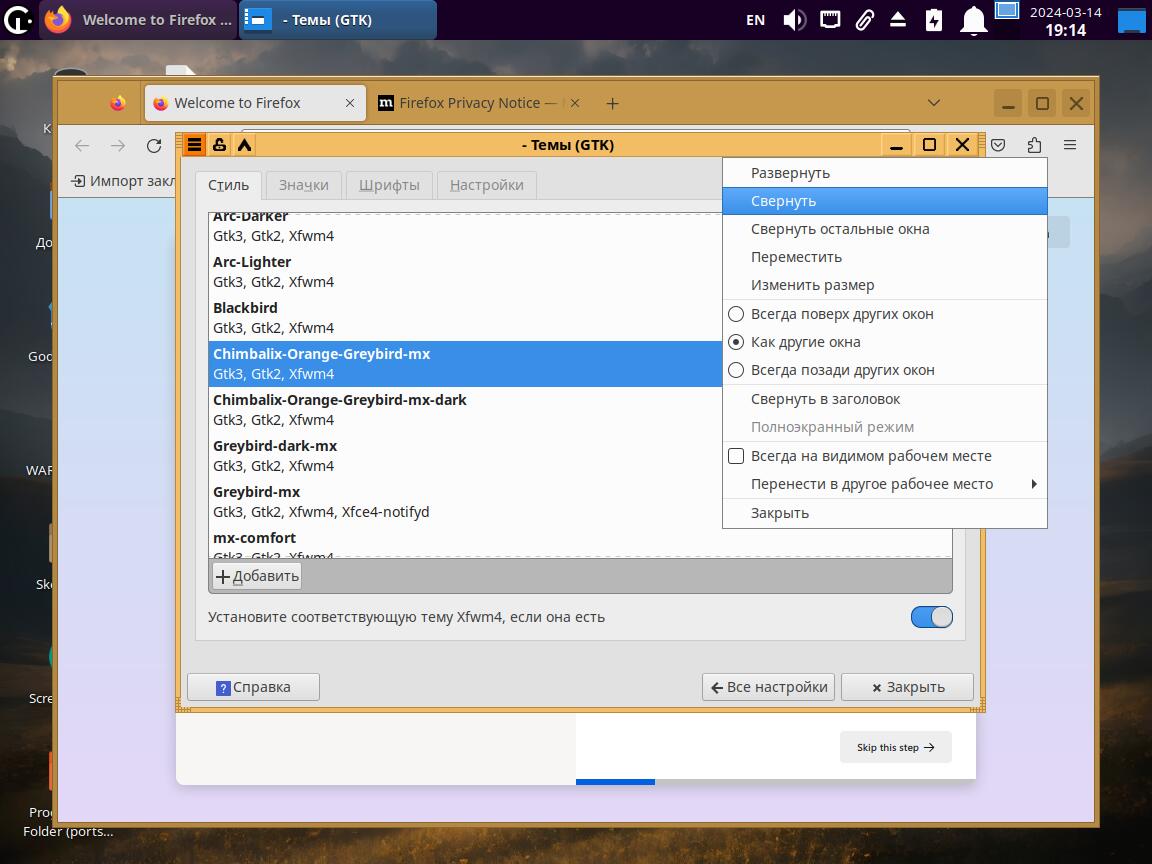
Task: Toggle the matching Xfwm4 theme switch
Action: [931, 617]
